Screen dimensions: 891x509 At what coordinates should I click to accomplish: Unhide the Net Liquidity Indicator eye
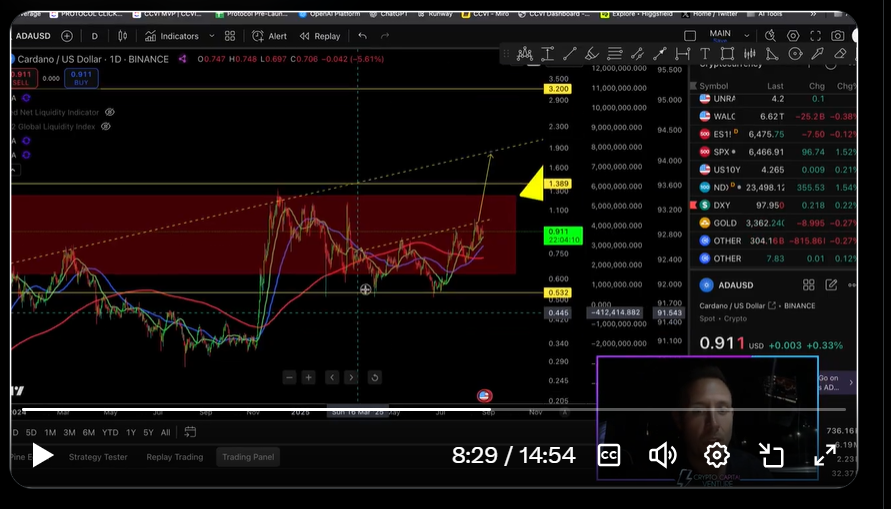tap(110, 112)
